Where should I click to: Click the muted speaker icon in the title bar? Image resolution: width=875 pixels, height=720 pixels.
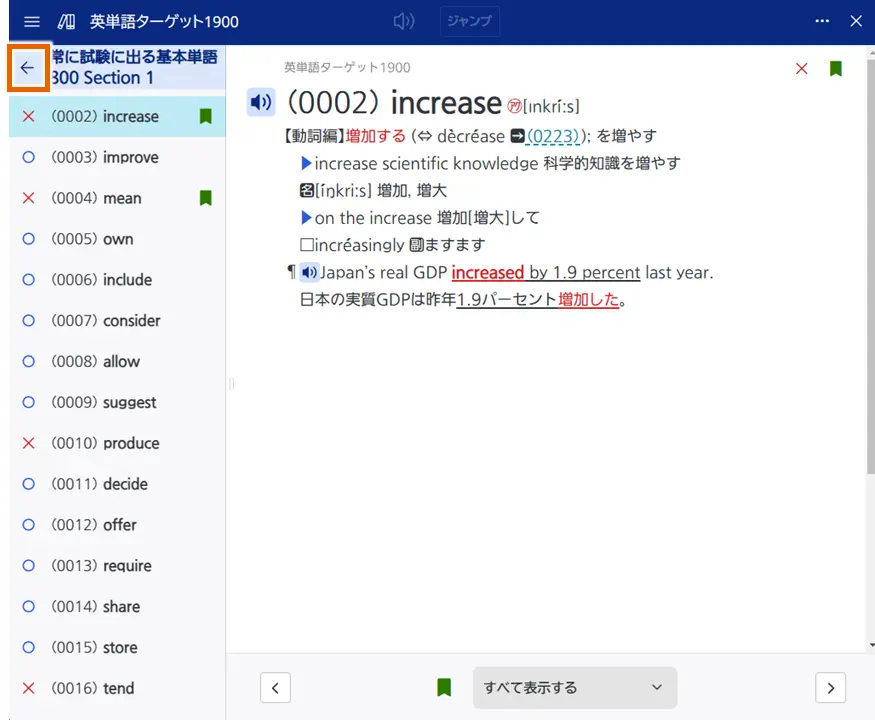[404, 20]
